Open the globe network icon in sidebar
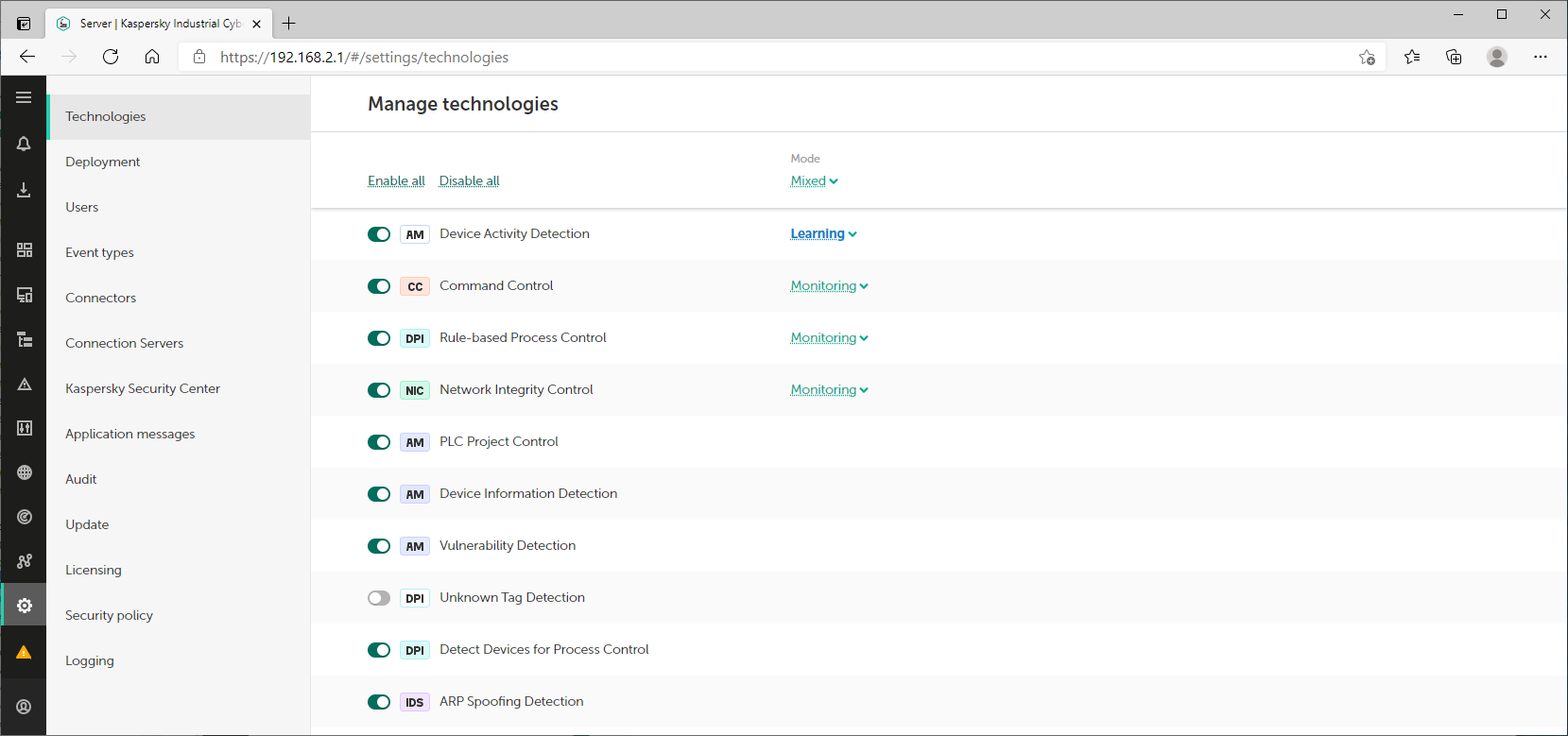The height and width of the screenshot is (736, 1568). (24, 472)
